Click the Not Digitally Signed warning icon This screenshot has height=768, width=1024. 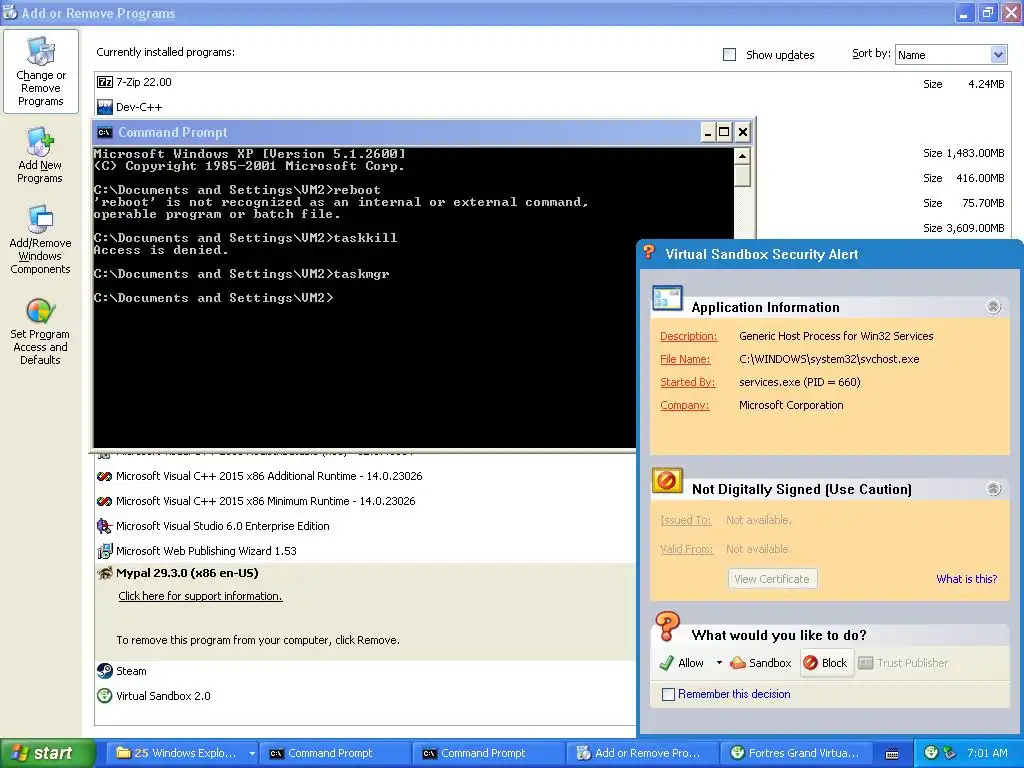[667, 481]
